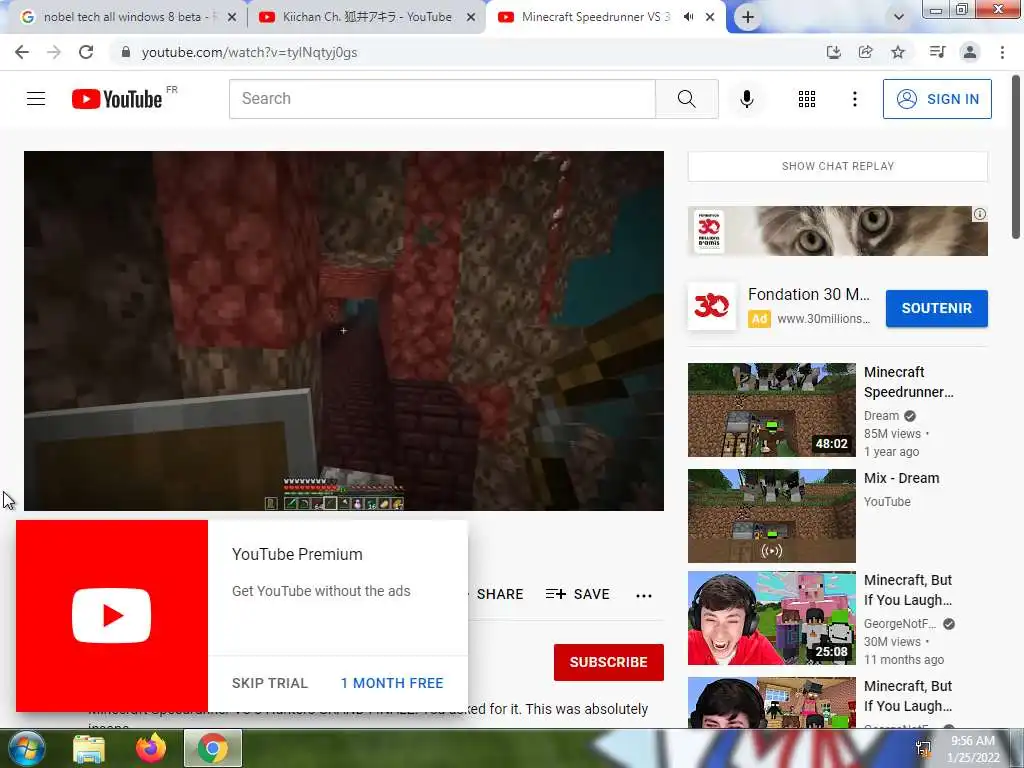Viewport: 1024px width, 768px height.
Task: Open the taskbar clock showing 9:56 AM
Action: [973, 749]
